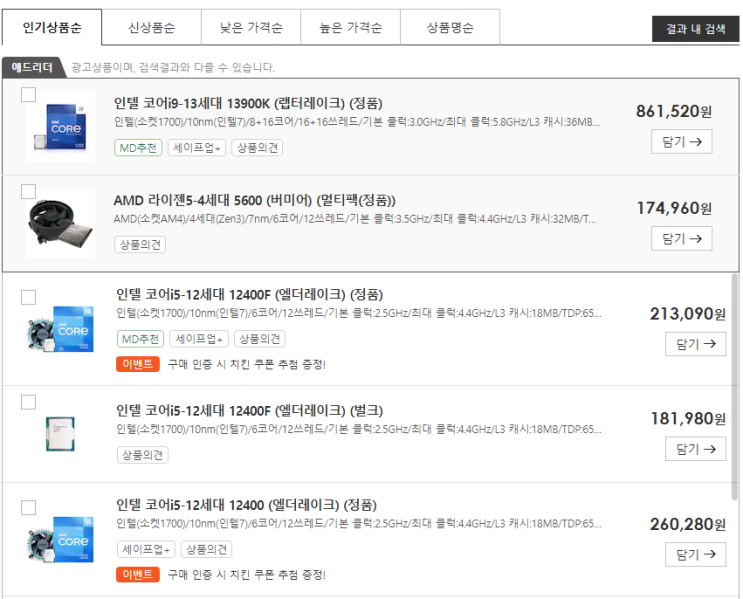Add the 260,280원 item with 담기

pyautogui.click(x=695, y=554)
